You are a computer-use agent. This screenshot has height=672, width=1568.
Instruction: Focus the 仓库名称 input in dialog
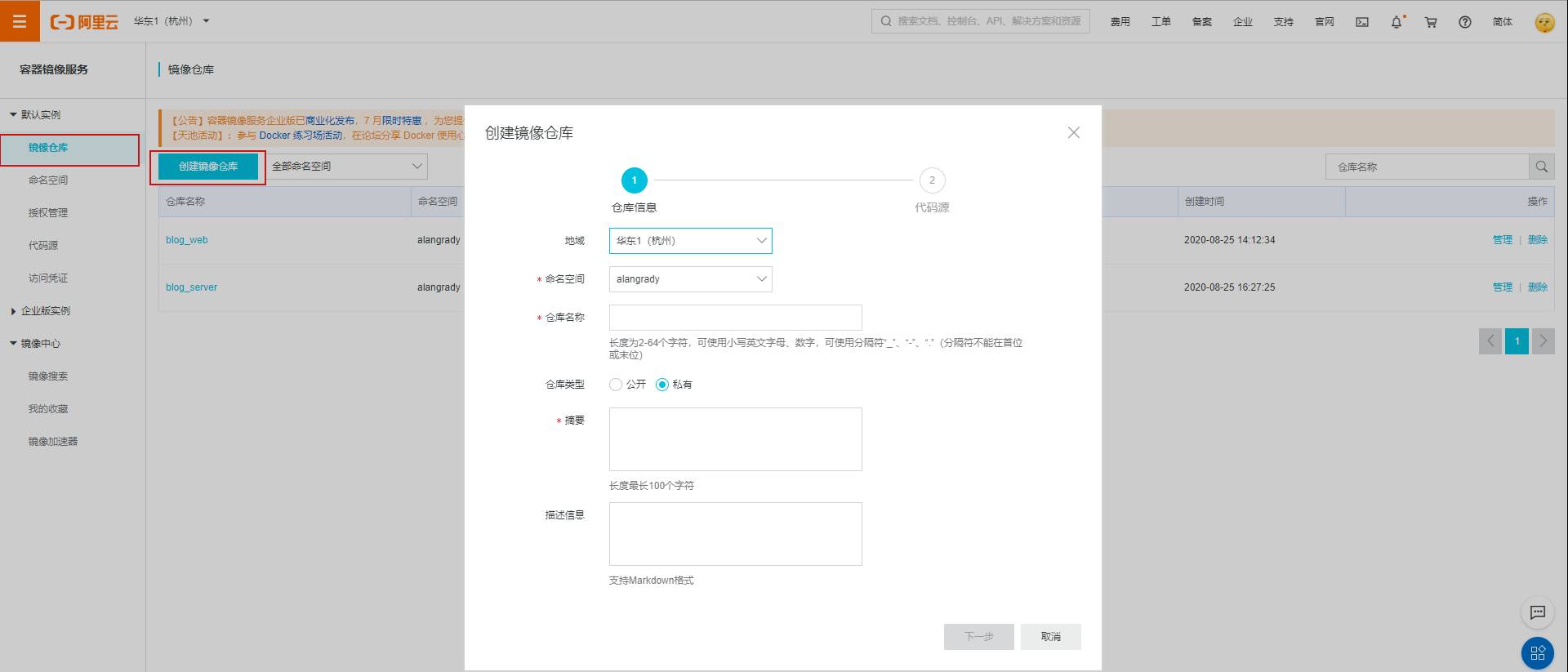[735, 318]
